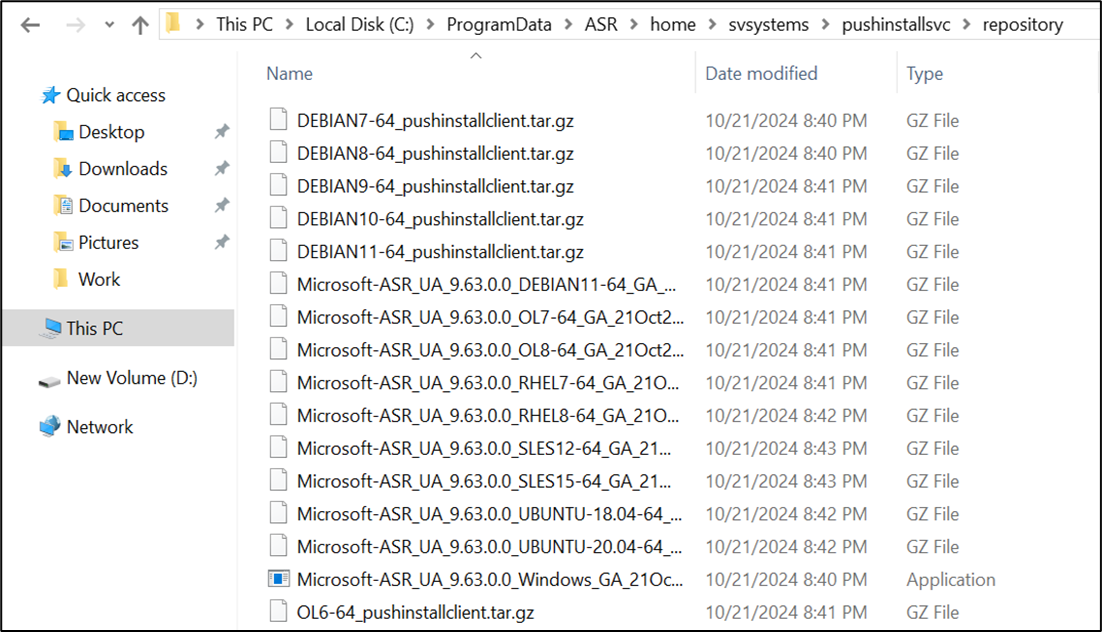The height and width of the screenshot is (632, 1102).
Task: Navigate to Local Disk (C:) breadcrumb
Action: [x=360, y=25]
